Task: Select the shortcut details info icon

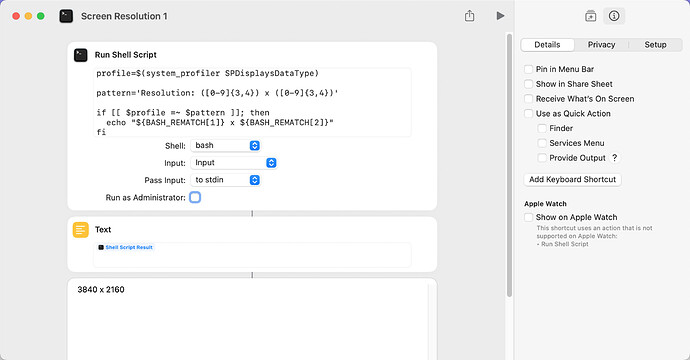Action: pyautogui.click(x=614, y=16)
